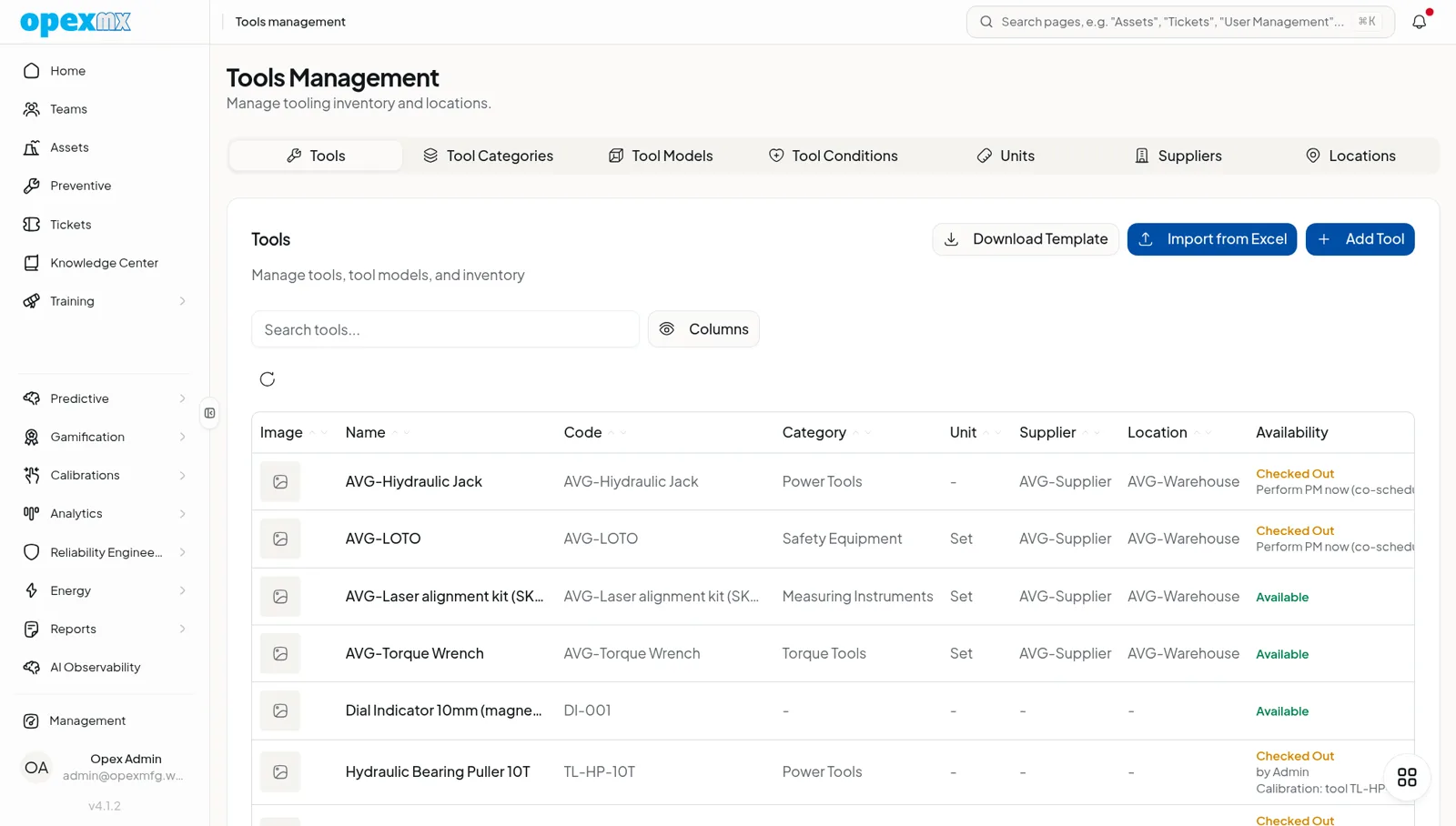Click the table refresh icon

click(x=268, y=379)
